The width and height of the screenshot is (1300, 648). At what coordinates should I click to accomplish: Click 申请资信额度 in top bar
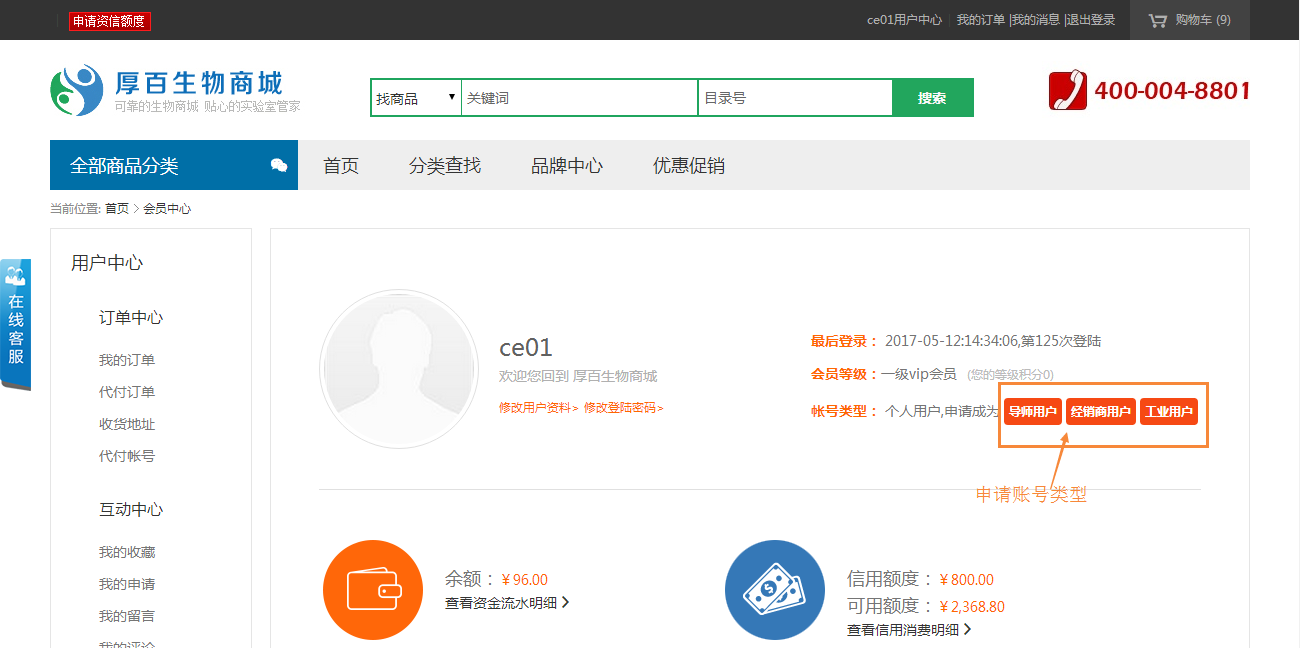click(109, 21)
